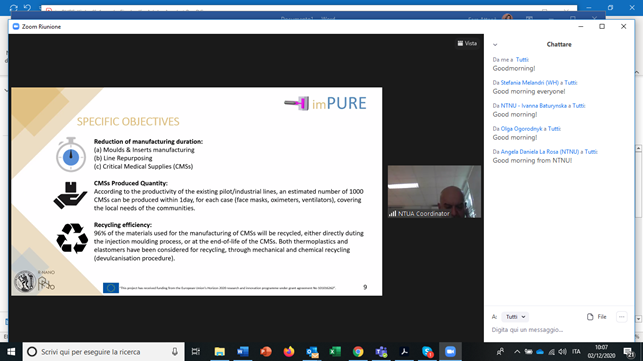Show hidden system tray icons chevron
Image resolution: width=643 pixels, height=361 pixels.
click(x=517, y=352)
